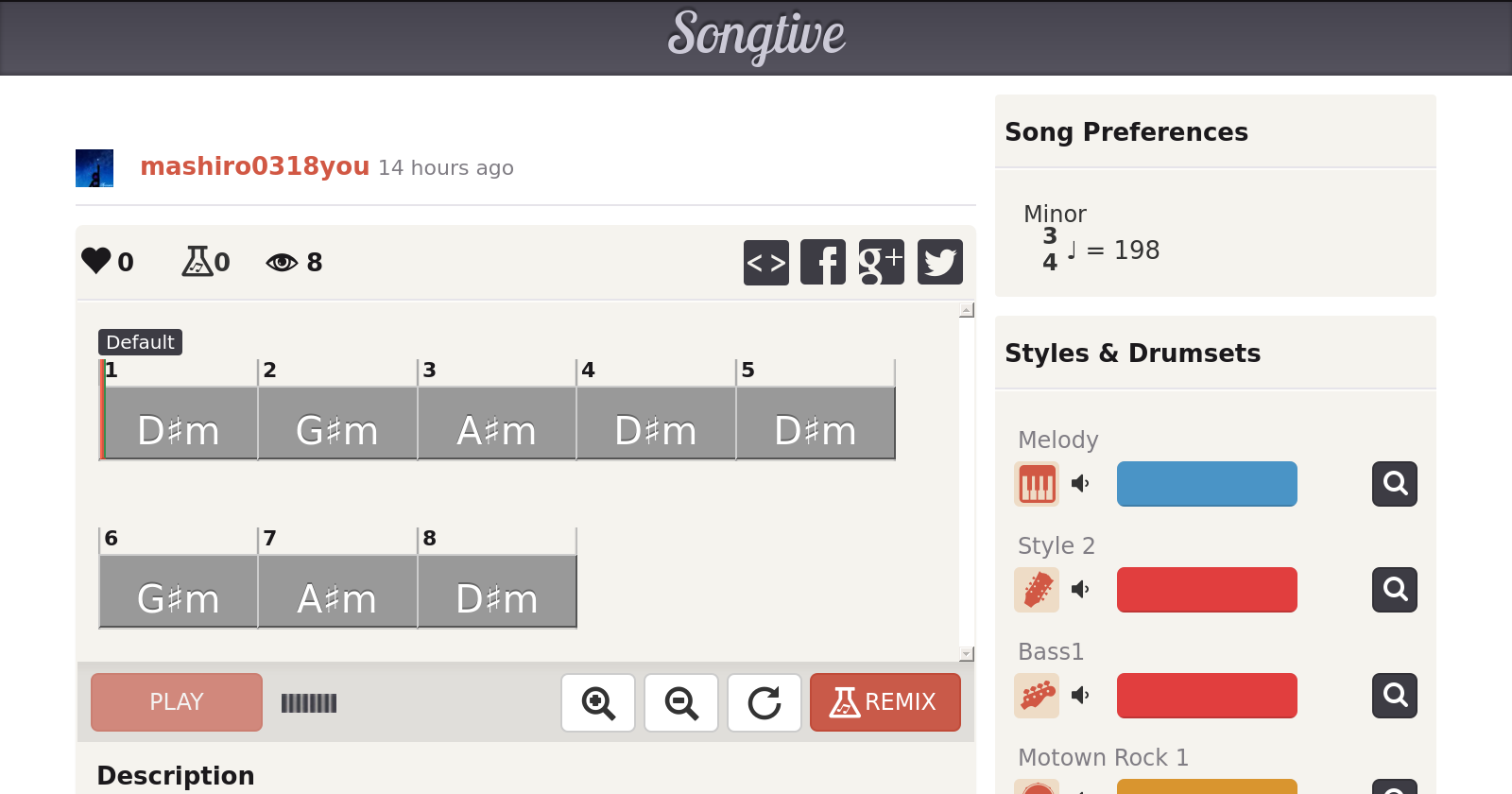The height and width of the screenshot is (794, 1512).
Task: Toggle Bass1 track speaker mute
Action: click(x=1080, y=696)
